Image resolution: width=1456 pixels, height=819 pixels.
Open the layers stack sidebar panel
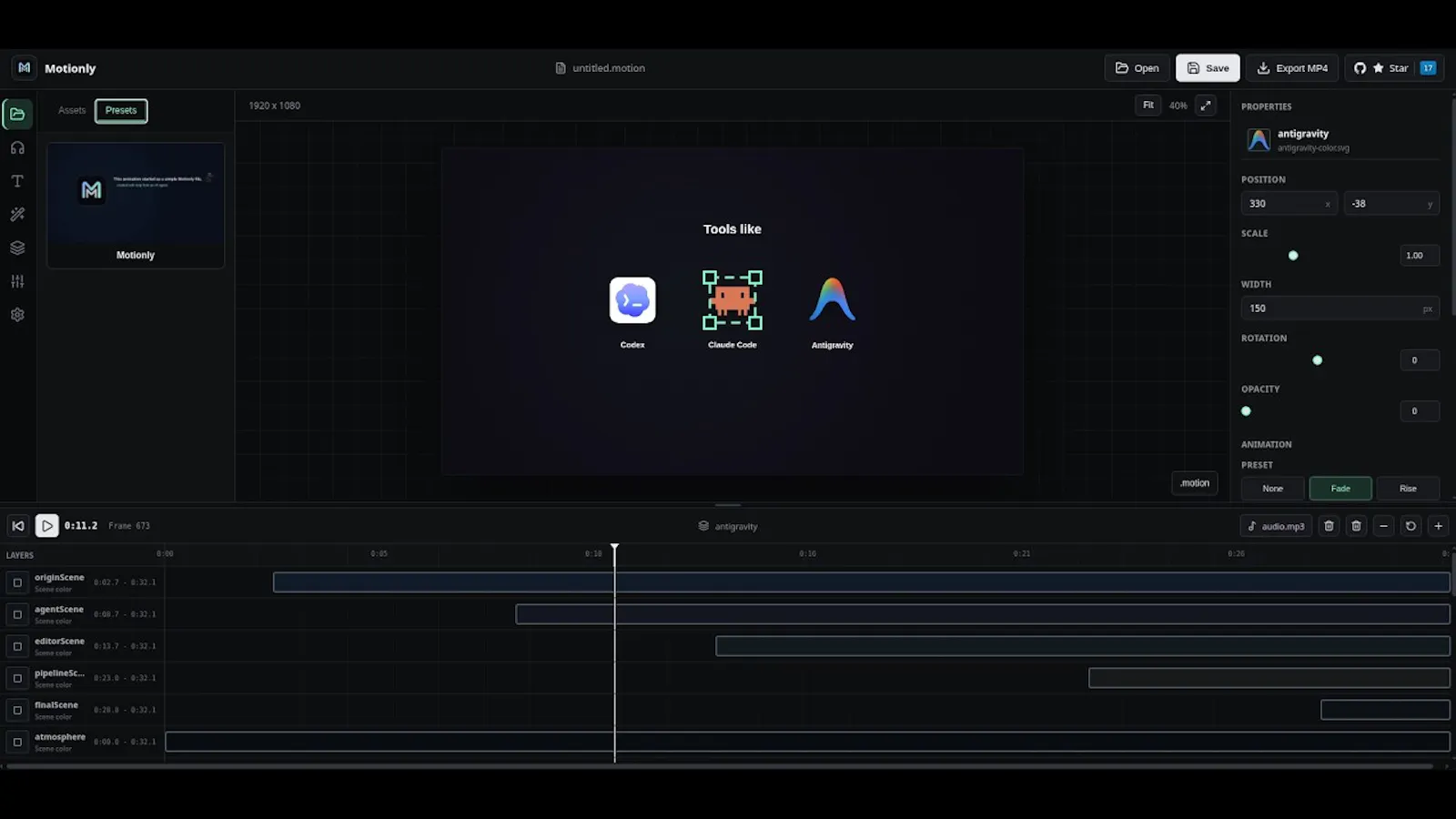[x=17, y=248]
